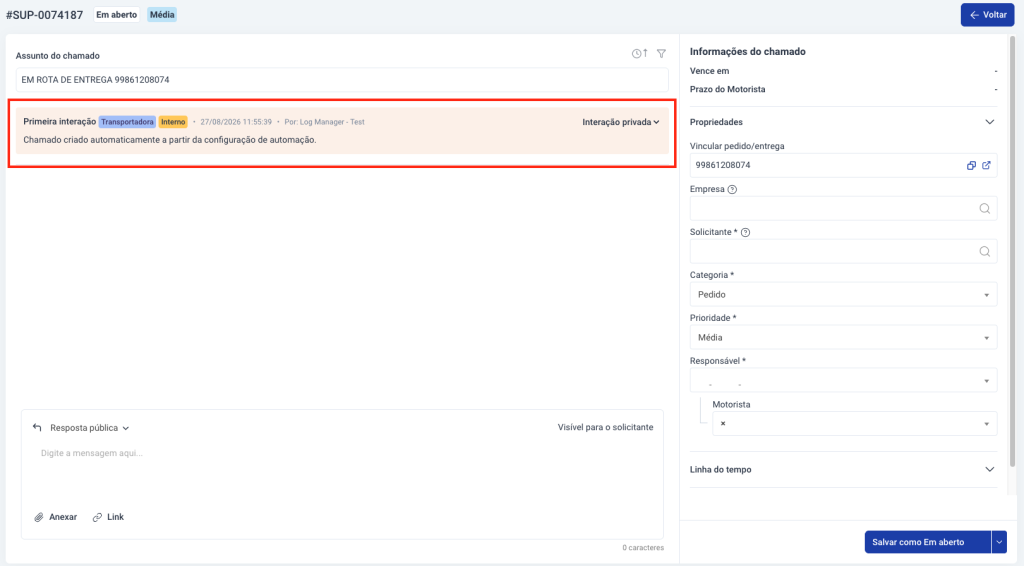Viewport: 1024px width, 566px height.
Task: Click the Solicitante help question icon
Action: (745, 232)
